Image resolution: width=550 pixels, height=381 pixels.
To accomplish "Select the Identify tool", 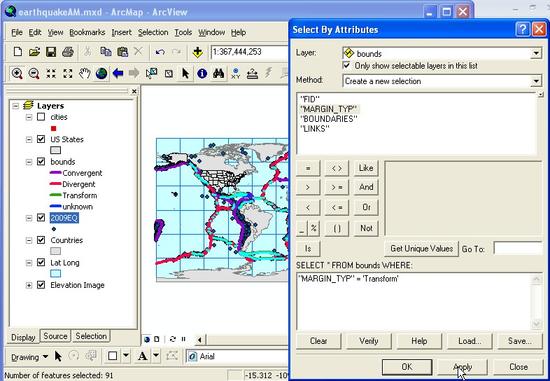I will (x=202, y=73).
